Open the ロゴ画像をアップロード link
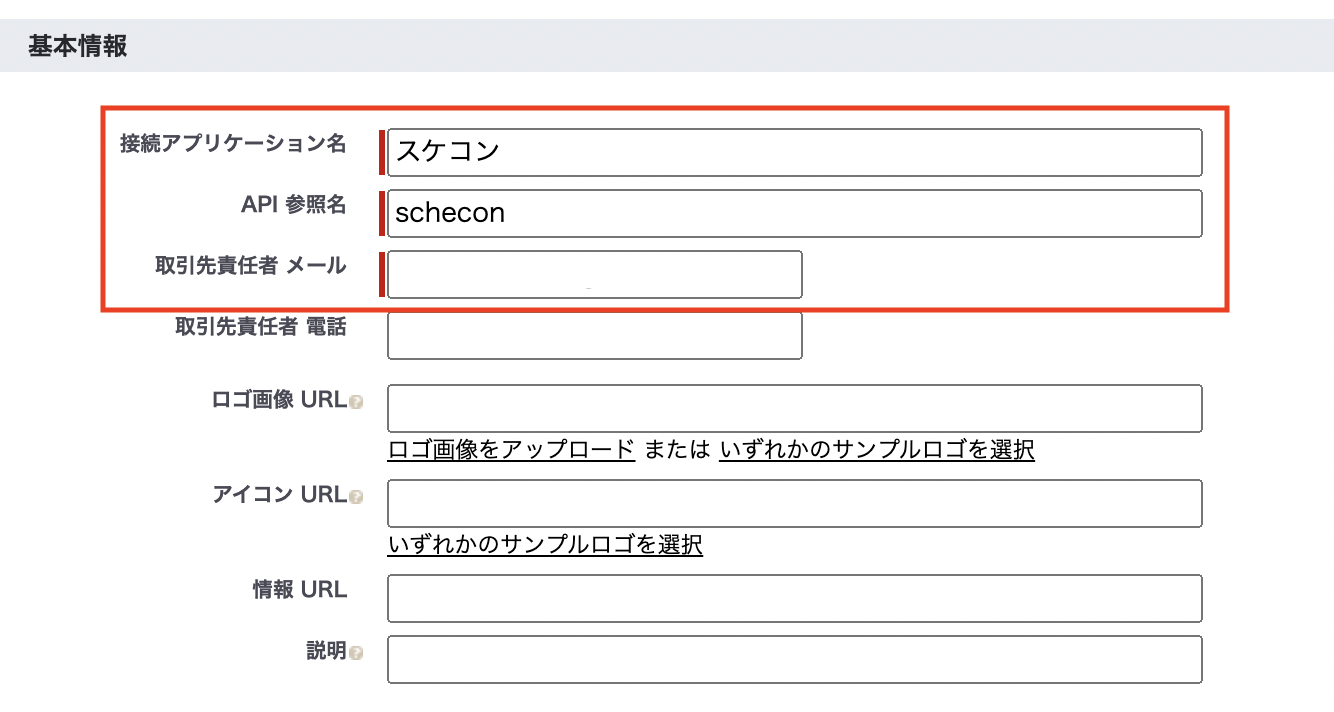1334x712 pixels. click(511, 449)
